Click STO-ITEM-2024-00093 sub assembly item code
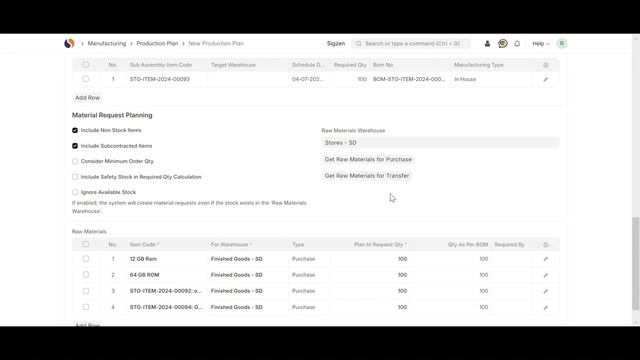 (167, 79)
